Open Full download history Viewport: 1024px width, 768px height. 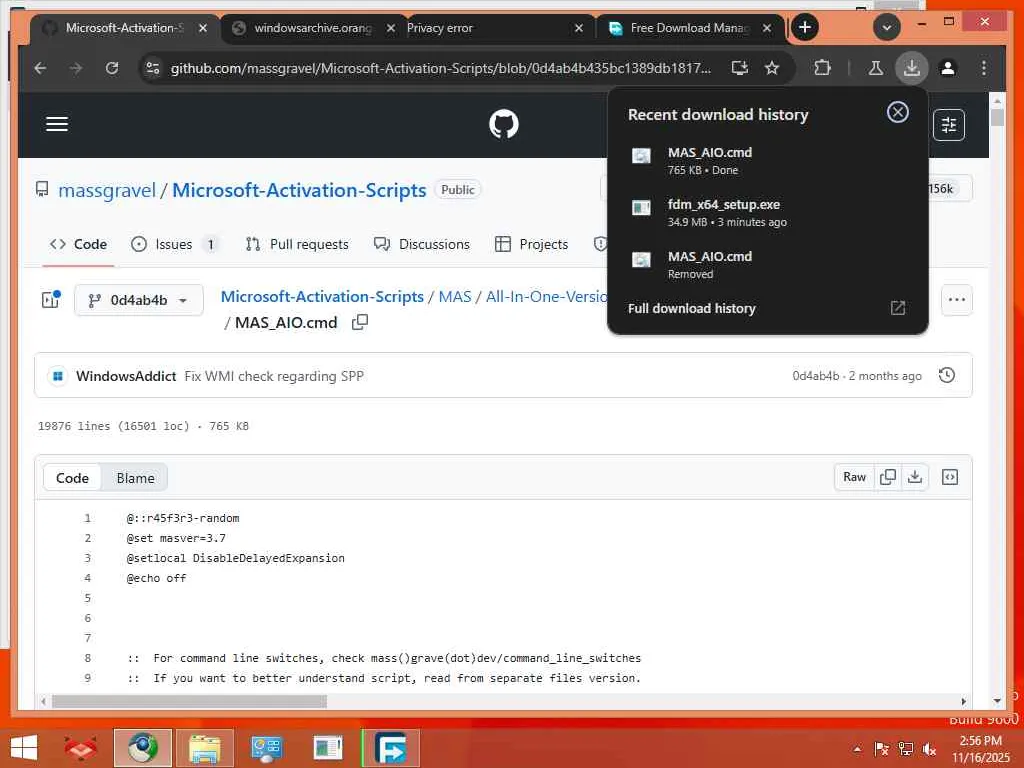[692, 308]
